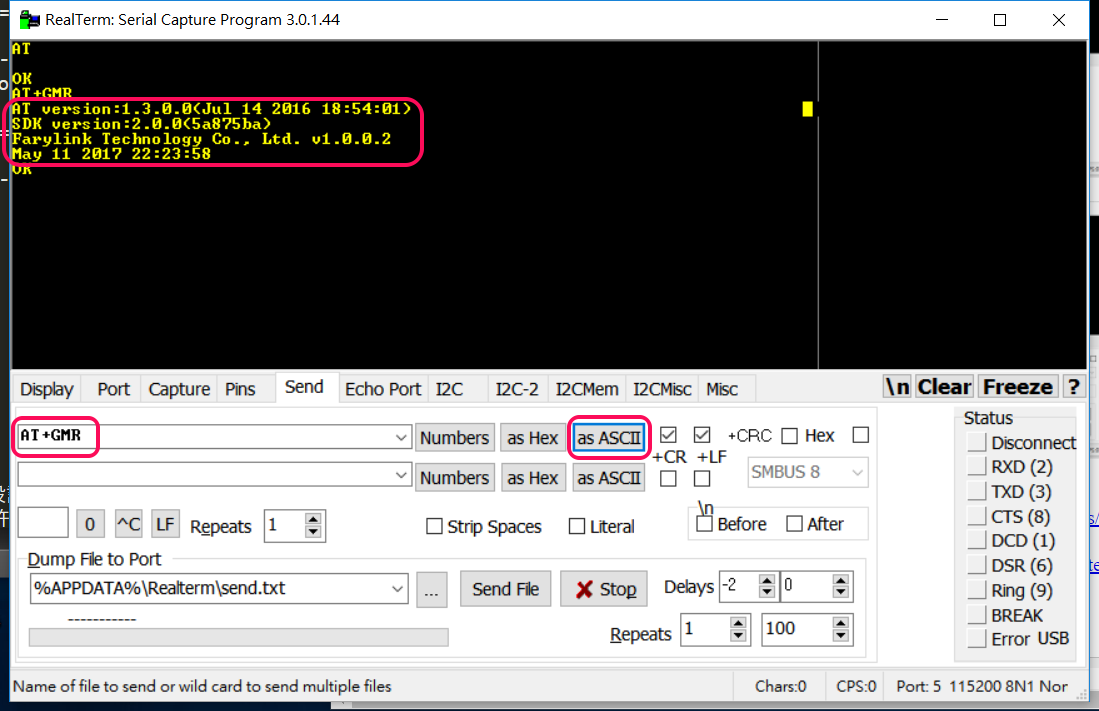This screenshot has width=1099, height=711.
Task: Open the Capture tab
Action: click(x=178, y=389)
